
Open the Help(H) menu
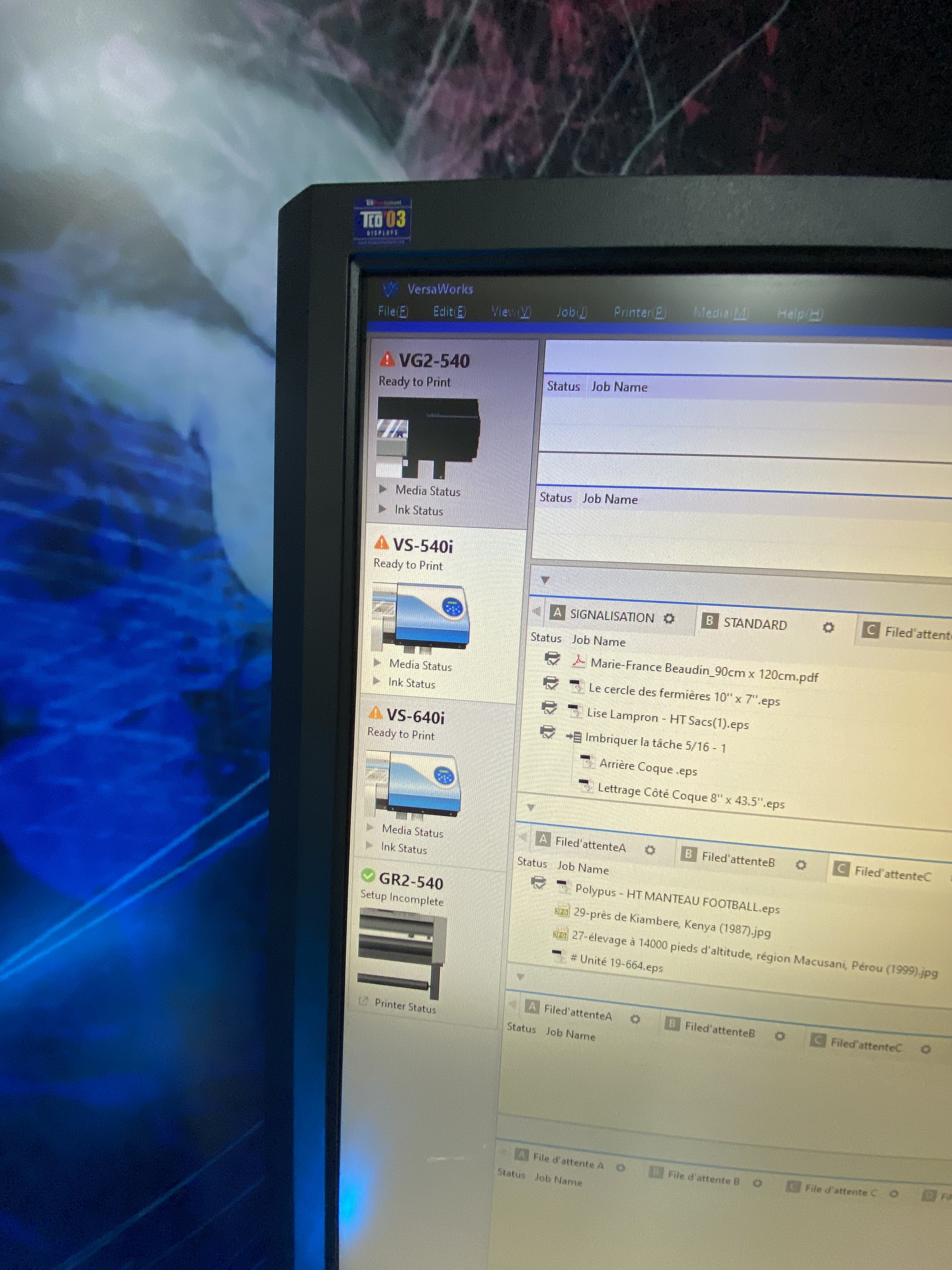click(800, 313)
